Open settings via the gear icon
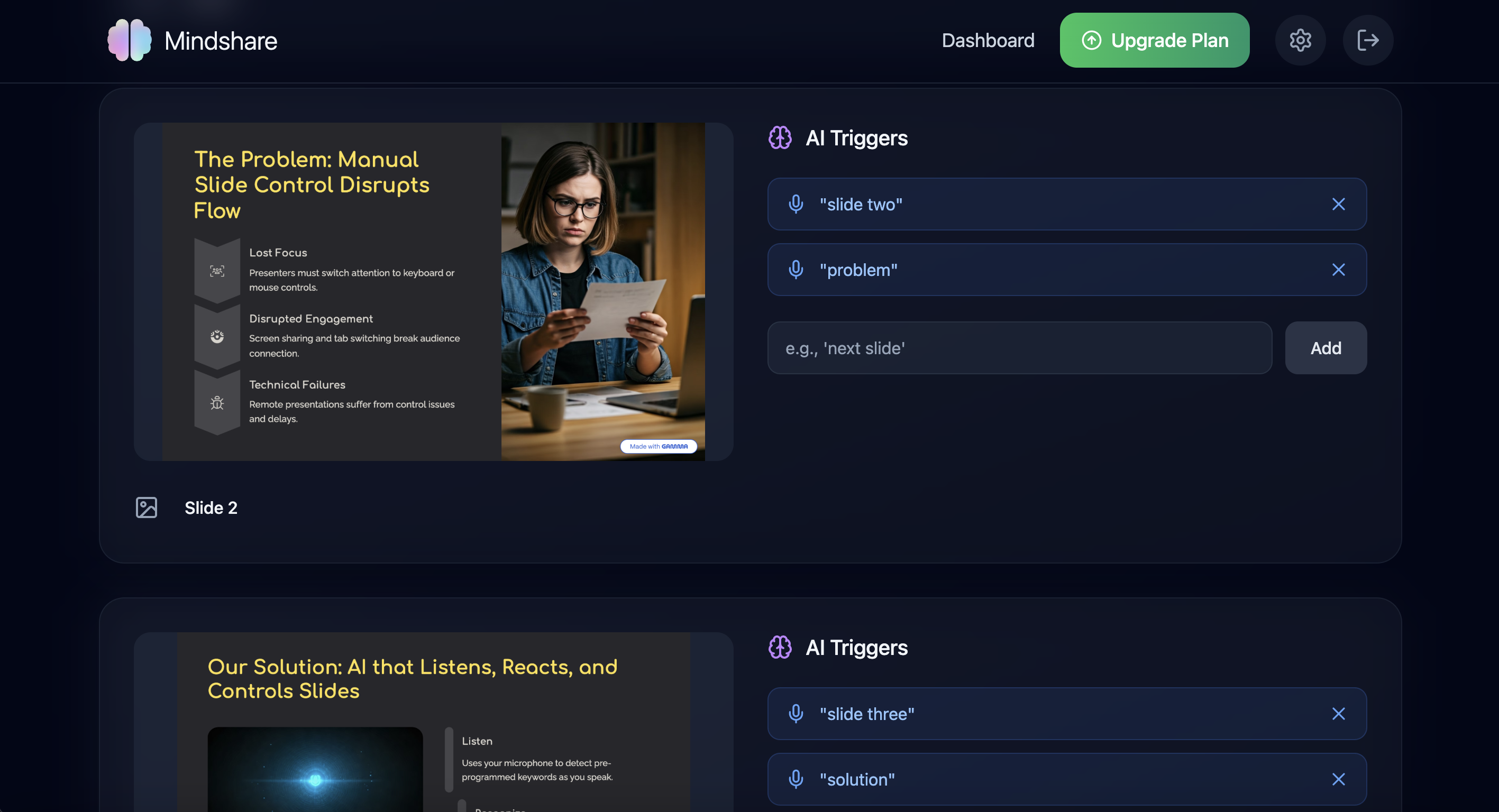 (1300, 40)
